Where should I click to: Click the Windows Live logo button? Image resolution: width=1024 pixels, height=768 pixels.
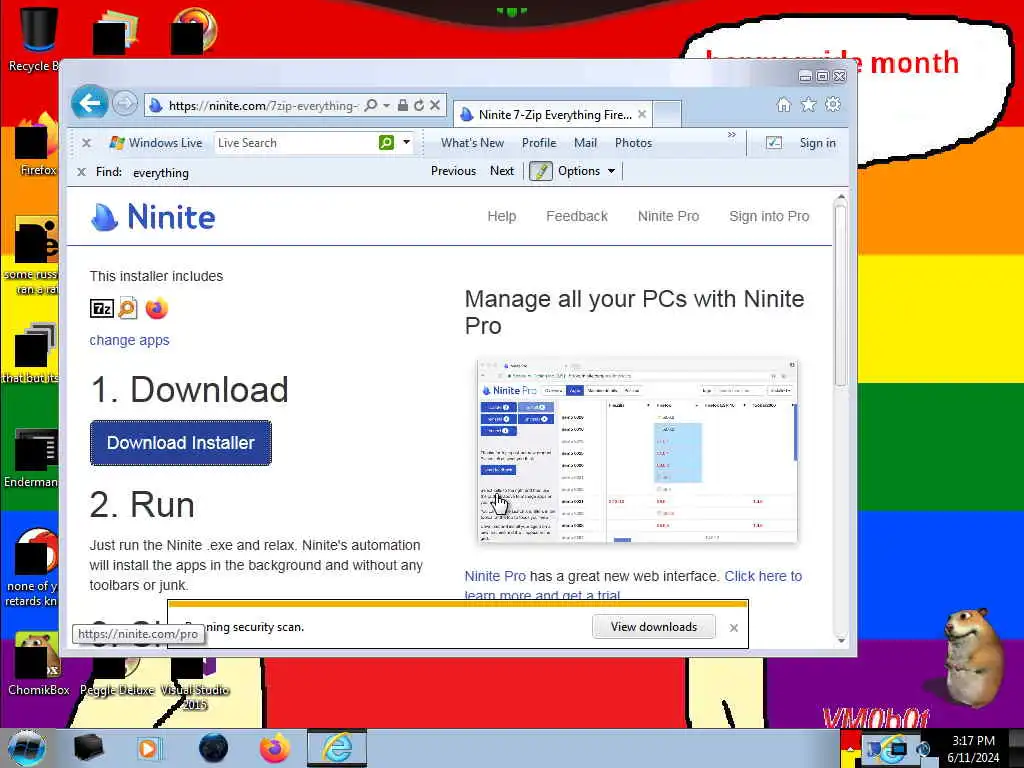[x=156, y=142]
